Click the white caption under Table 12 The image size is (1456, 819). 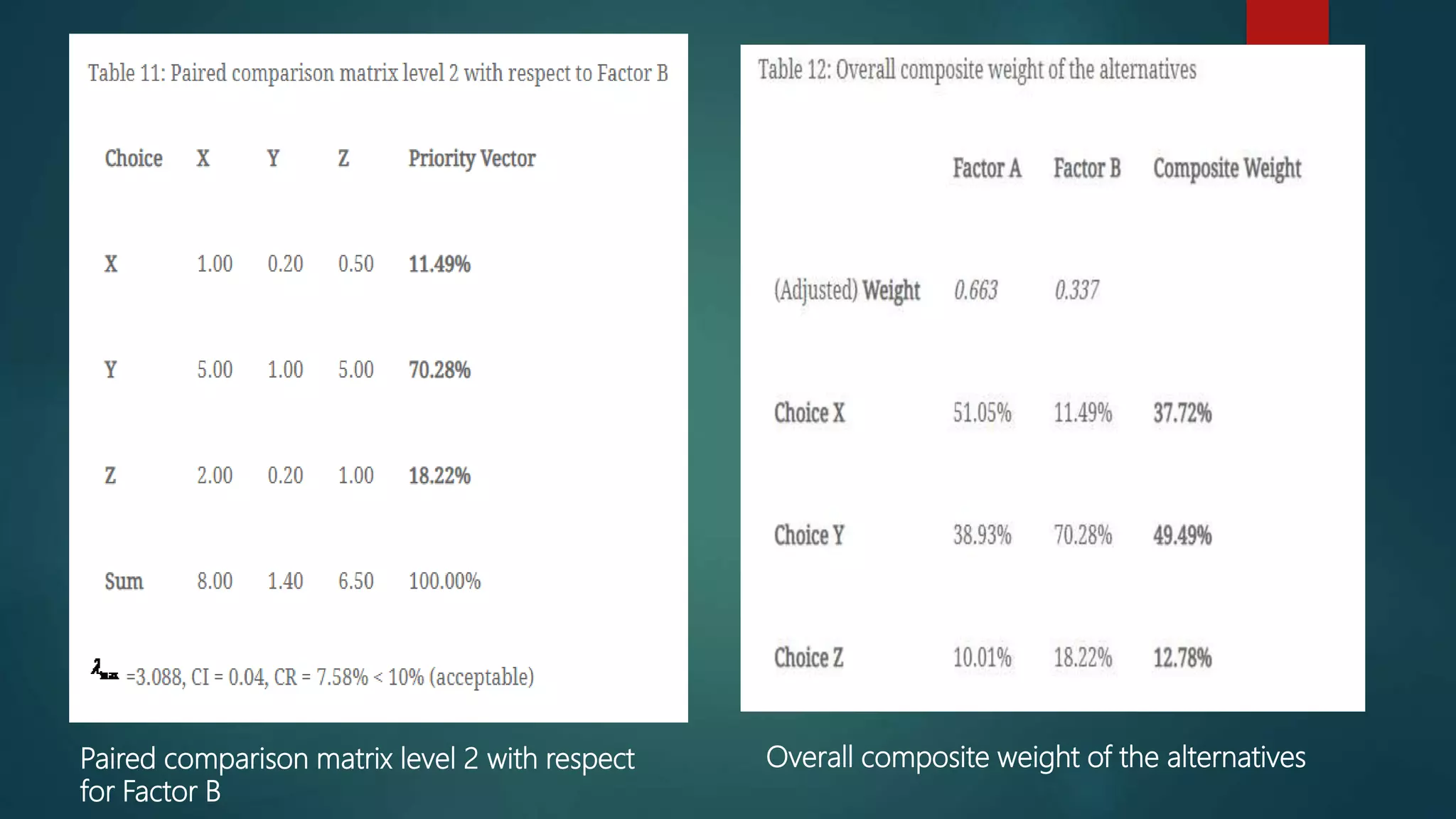point(1035,758)
